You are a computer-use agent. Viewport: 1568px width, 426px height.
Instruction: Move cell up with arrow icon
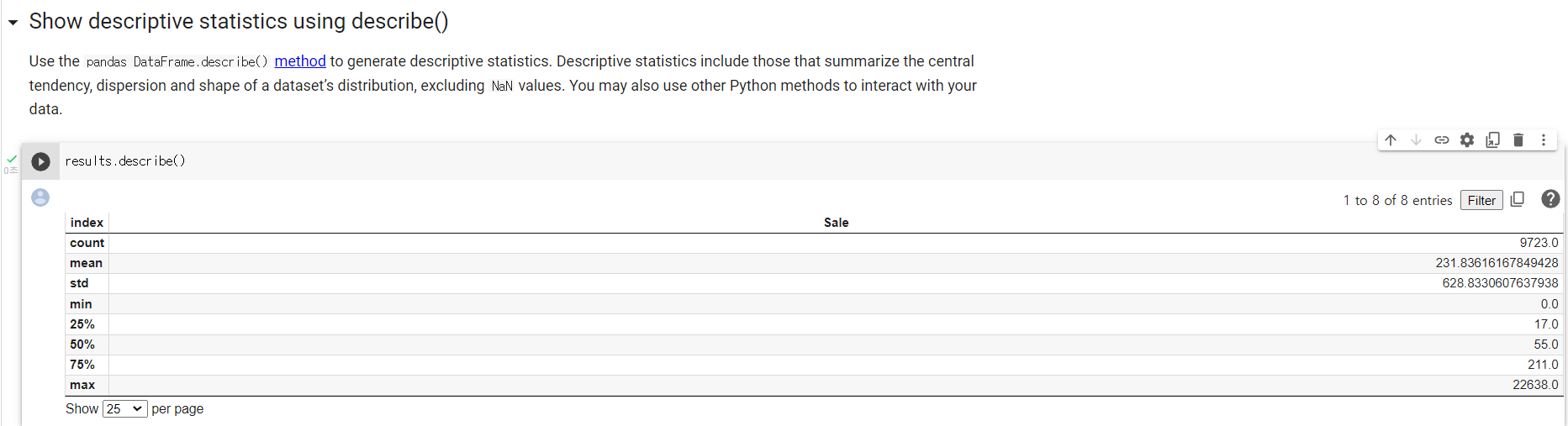coord(1391,140)
